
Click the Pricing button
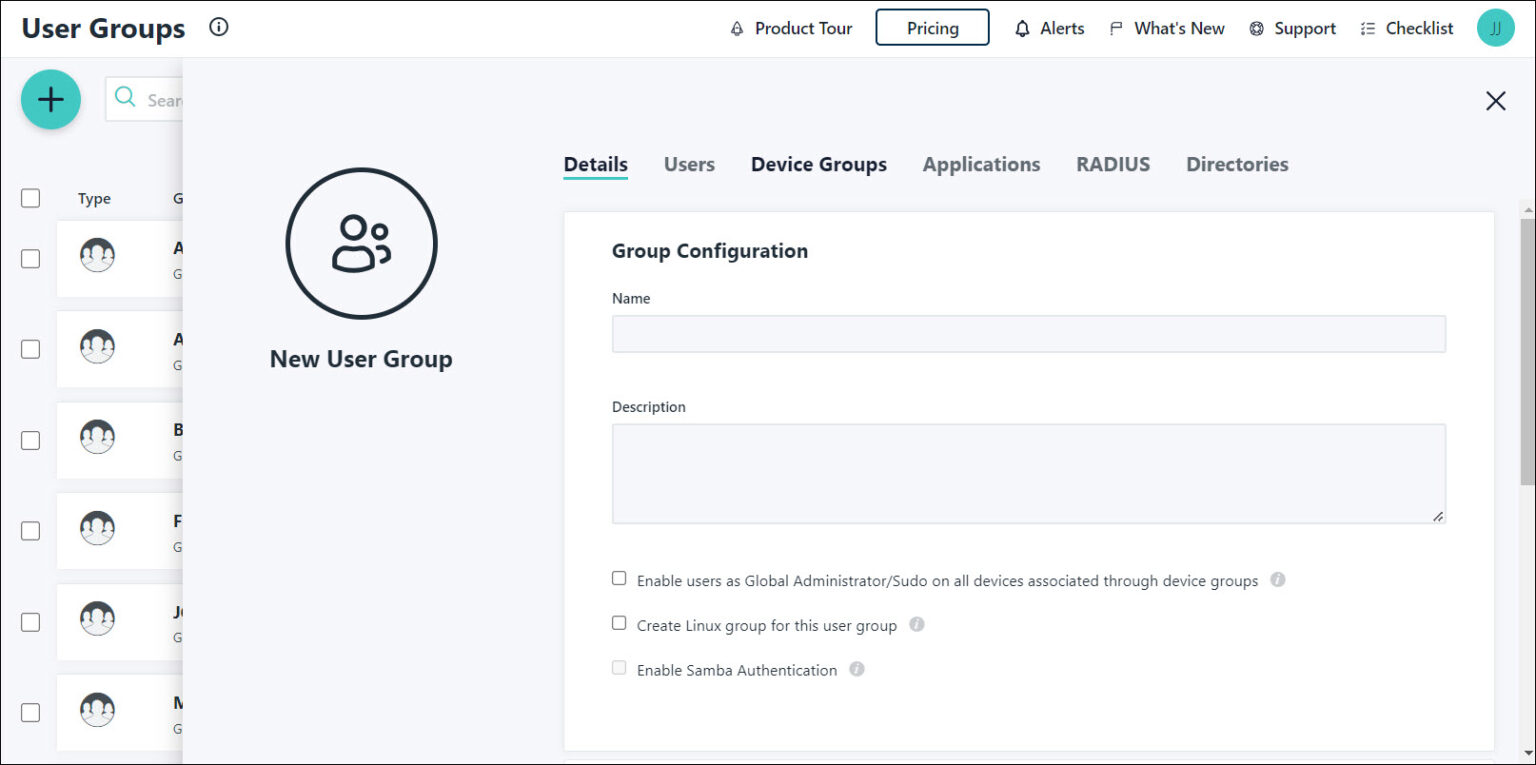932,28
